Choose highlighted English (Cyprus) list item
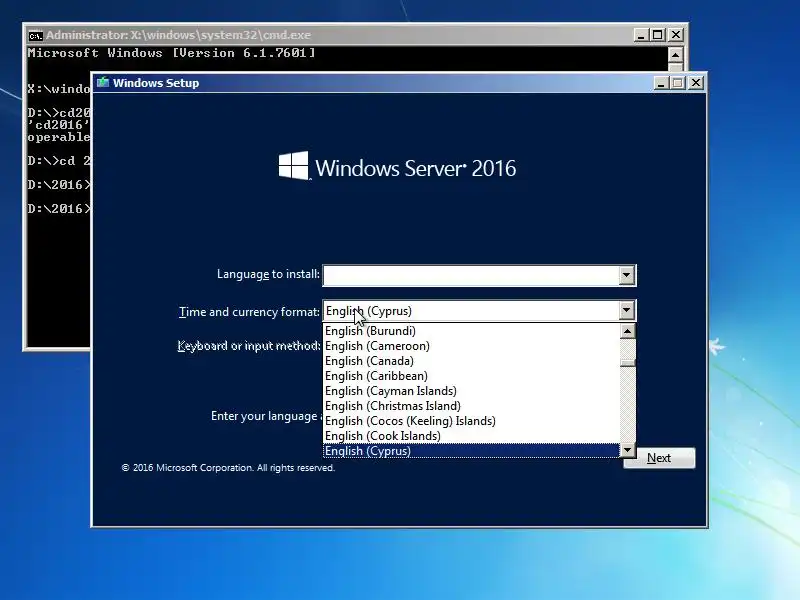800x600 pixels. coord(472,451)
